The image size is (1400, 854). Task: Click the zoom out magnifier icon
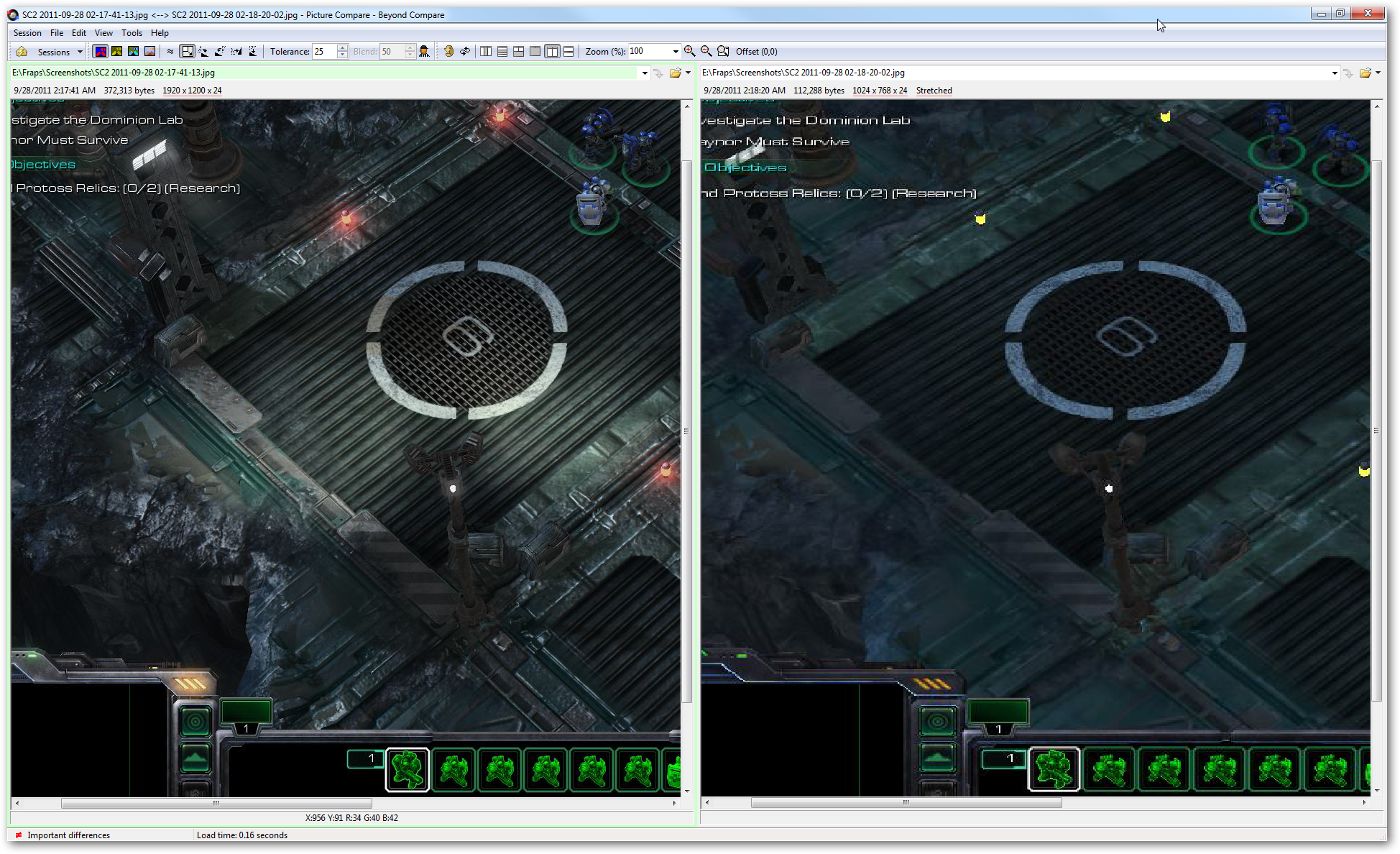(x=706, y=52)
